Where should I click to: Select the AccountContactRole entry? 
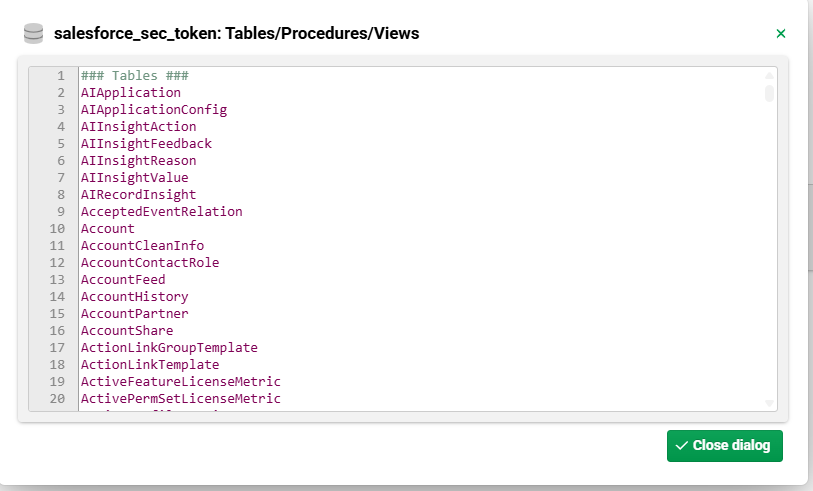pyautogui.click(x=150, y=263)
